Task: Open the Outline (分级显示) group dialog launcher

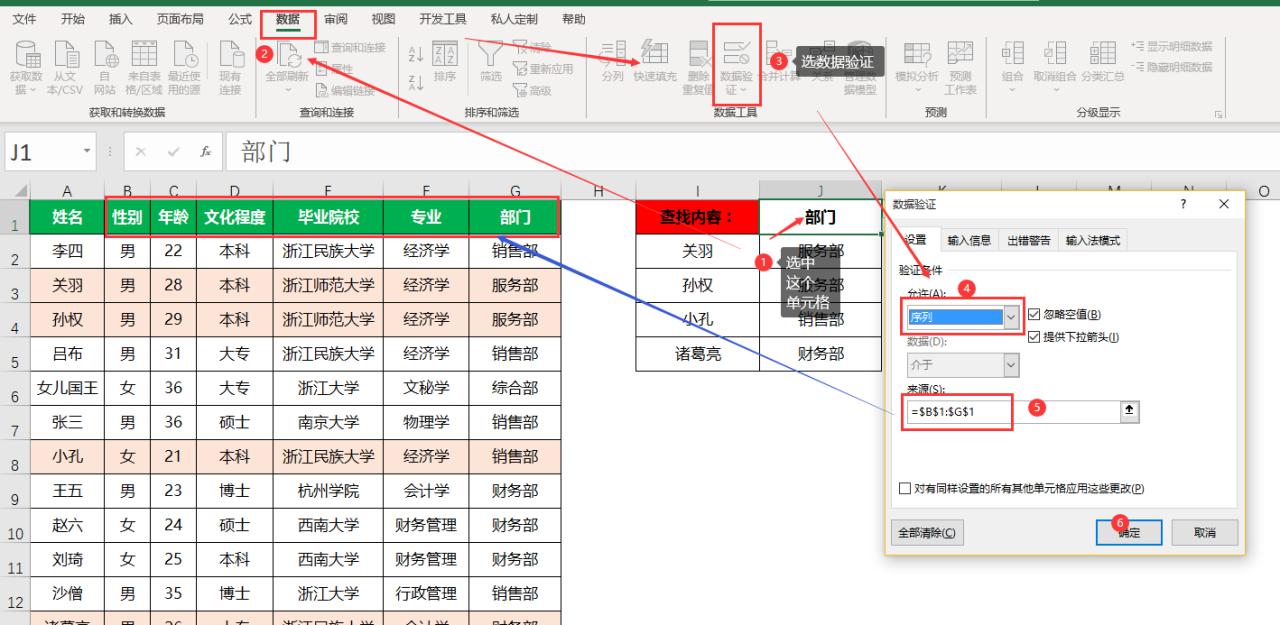Action: [1218, 115]
